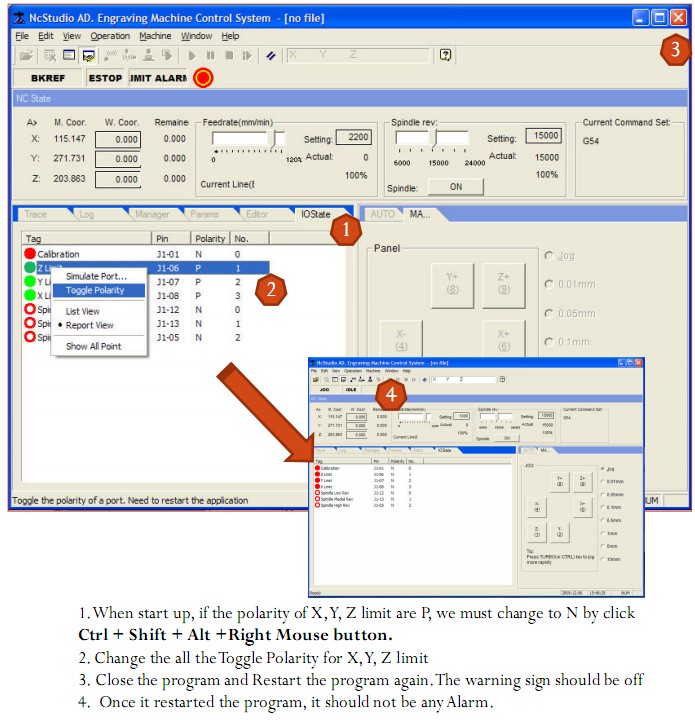Click the Spindle ON button

point(455,187)
